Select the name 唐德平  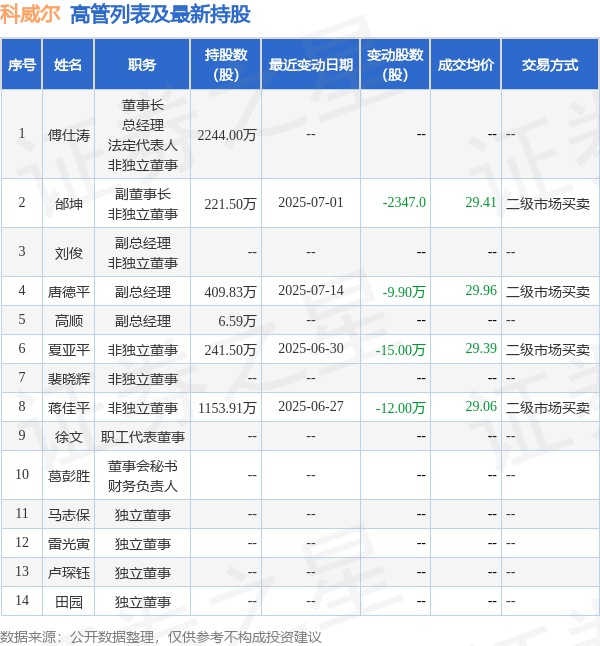click(68, 292)
